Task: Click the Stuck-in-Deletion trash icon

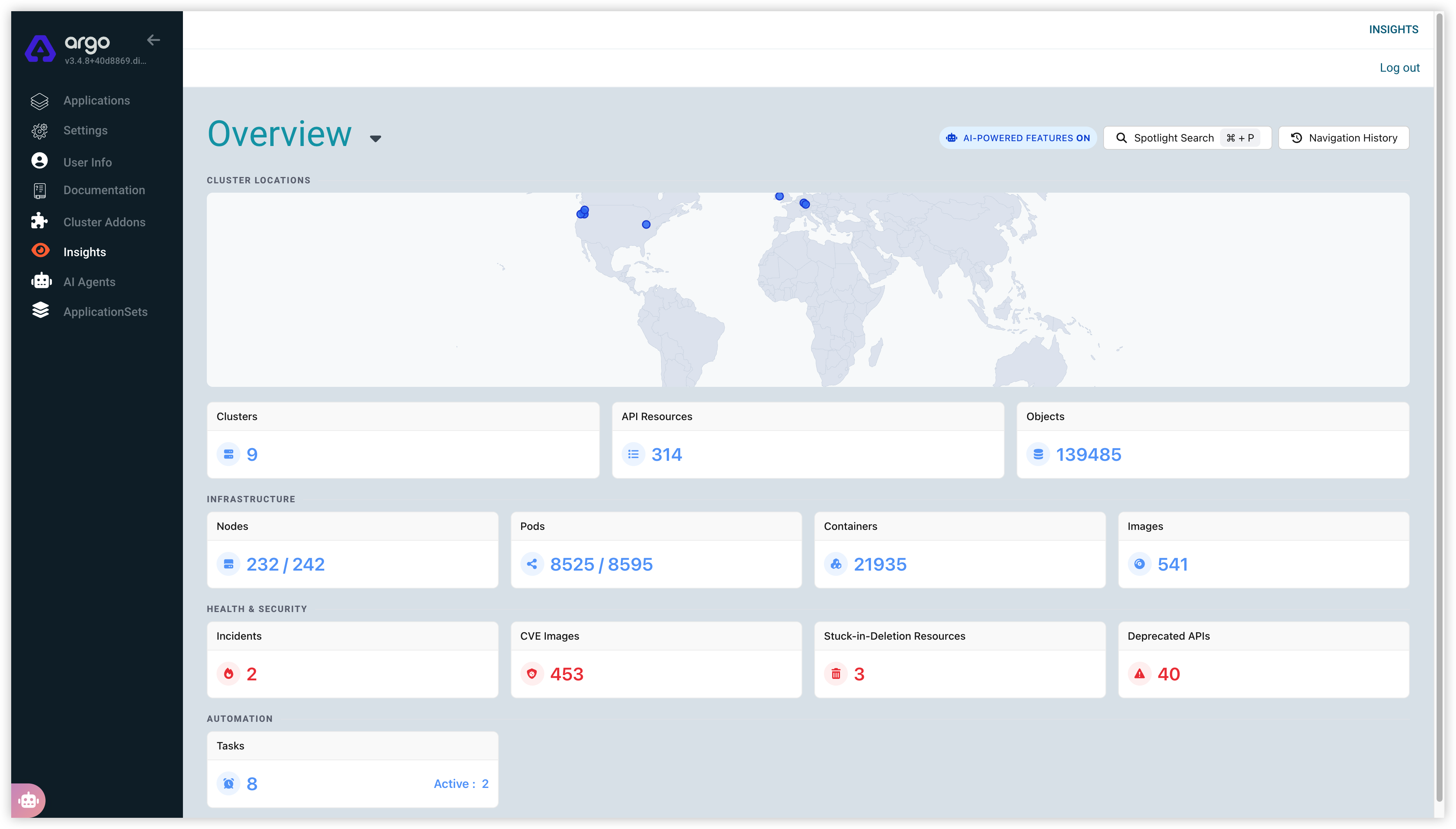Action: [836, 674]
